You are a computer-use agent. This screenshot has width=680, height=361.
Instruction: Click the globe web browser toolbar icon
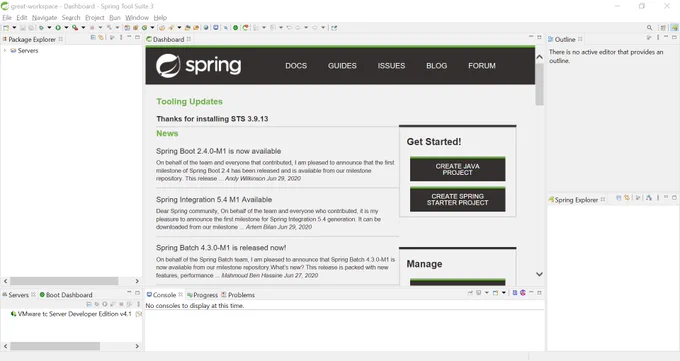click(206, 28)
